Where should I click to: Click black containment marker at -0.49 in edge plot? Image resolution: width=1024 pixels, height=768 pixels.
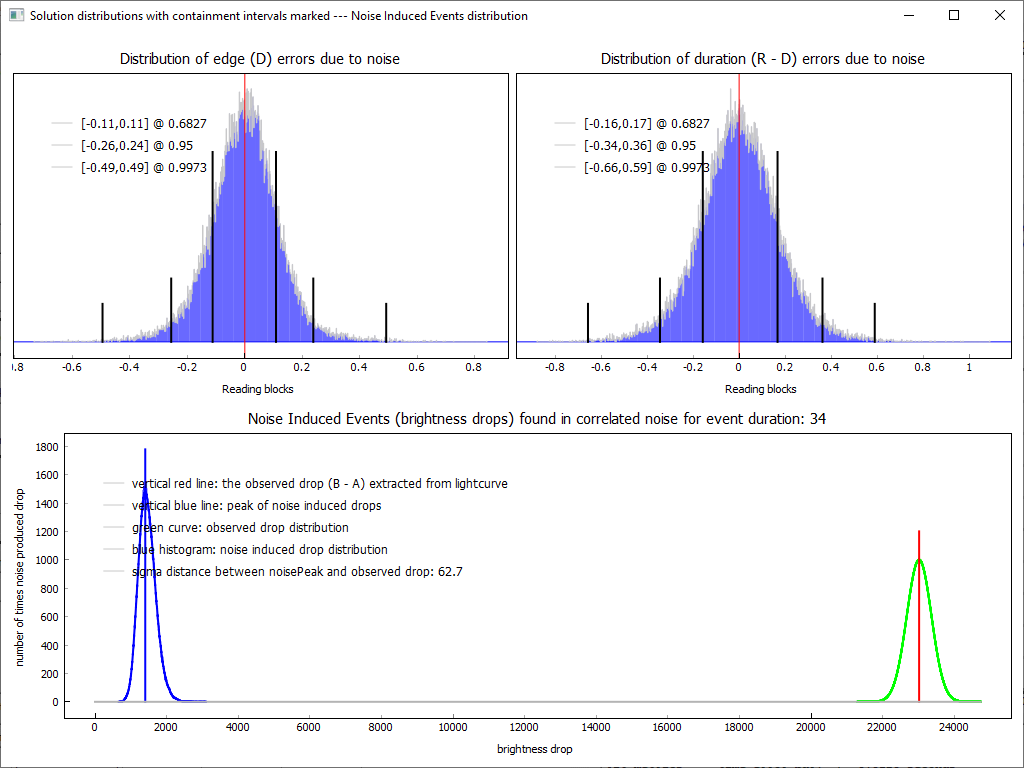102,322
